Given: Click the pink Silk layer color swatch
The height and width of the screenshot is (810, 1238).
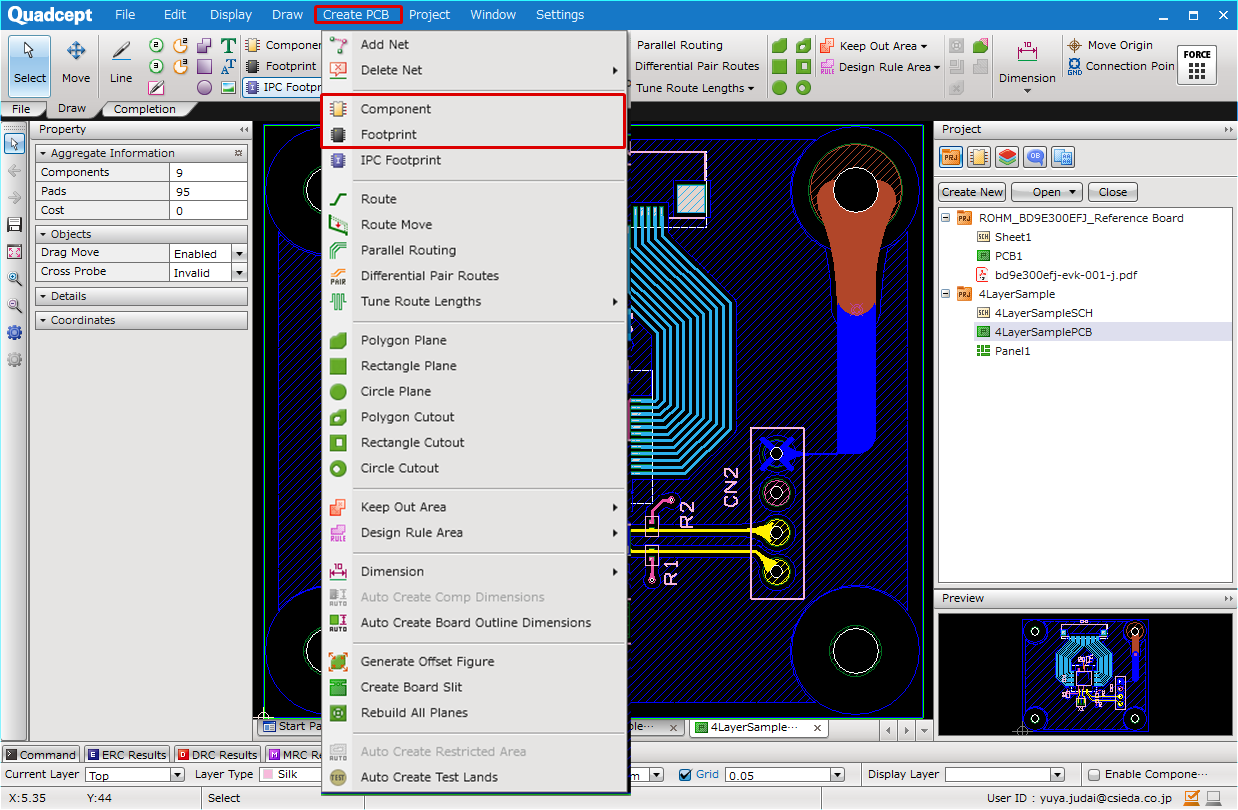Looking at the screenshot, I should 267,774.
